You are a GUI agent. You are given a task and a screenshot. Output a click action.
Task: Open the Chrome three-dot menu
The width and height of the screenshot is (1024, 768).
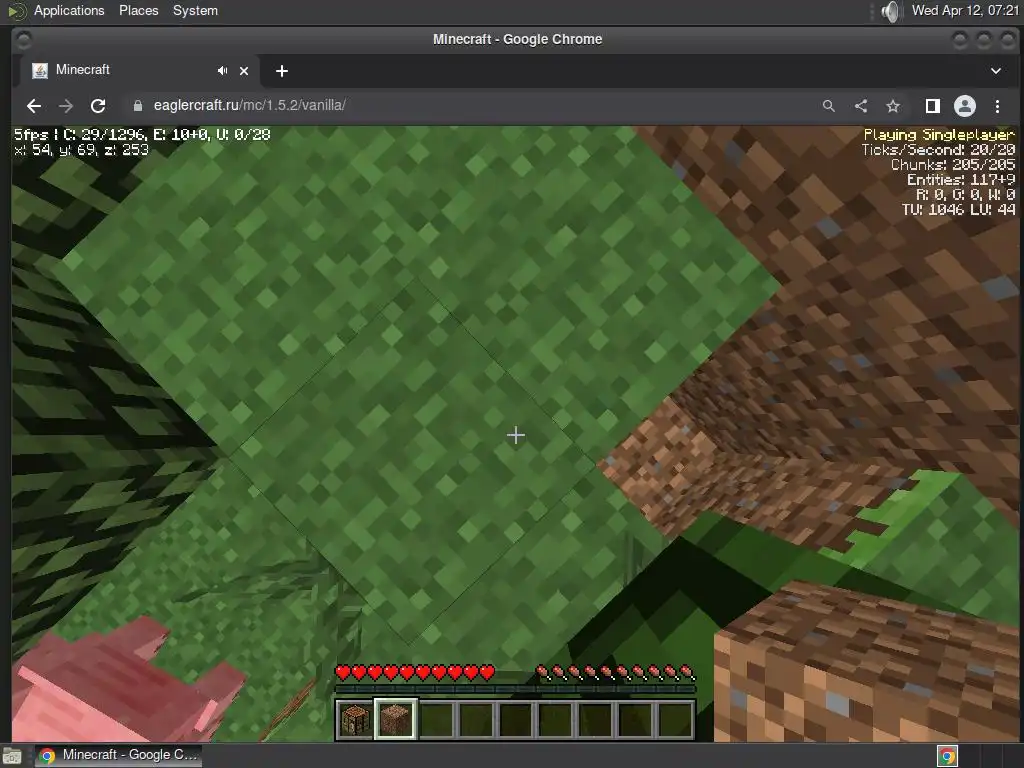tap(997, 106)
